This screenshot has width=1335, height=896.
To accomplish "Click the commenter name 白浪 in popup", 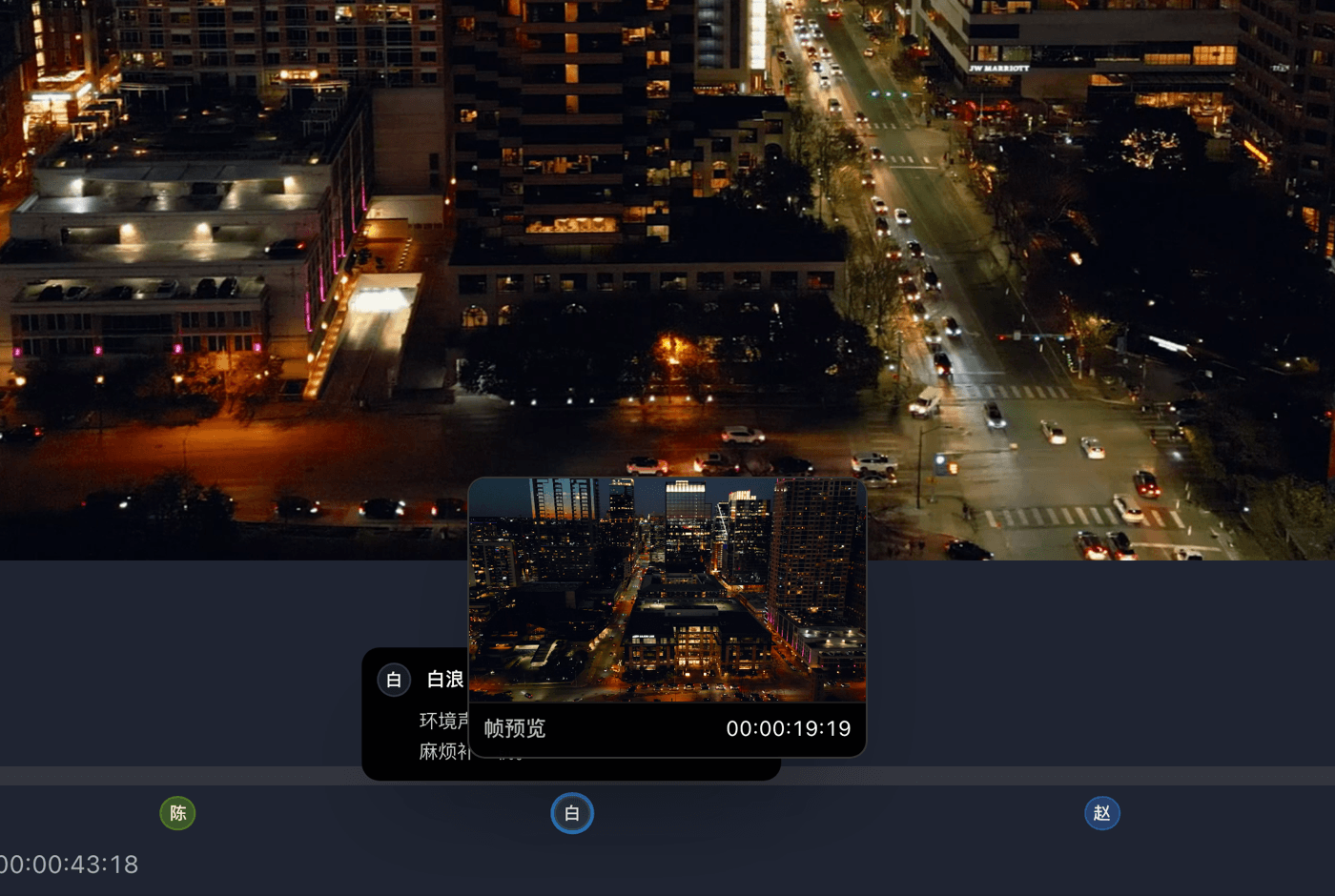I will (x=445, y=680).
